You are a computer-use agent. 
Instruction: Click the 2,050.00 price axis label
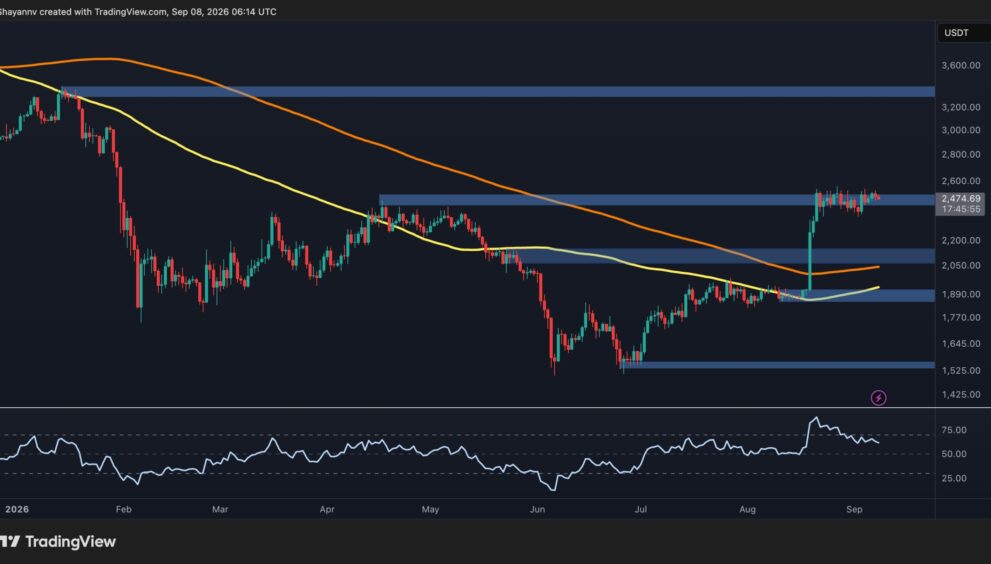961,266
